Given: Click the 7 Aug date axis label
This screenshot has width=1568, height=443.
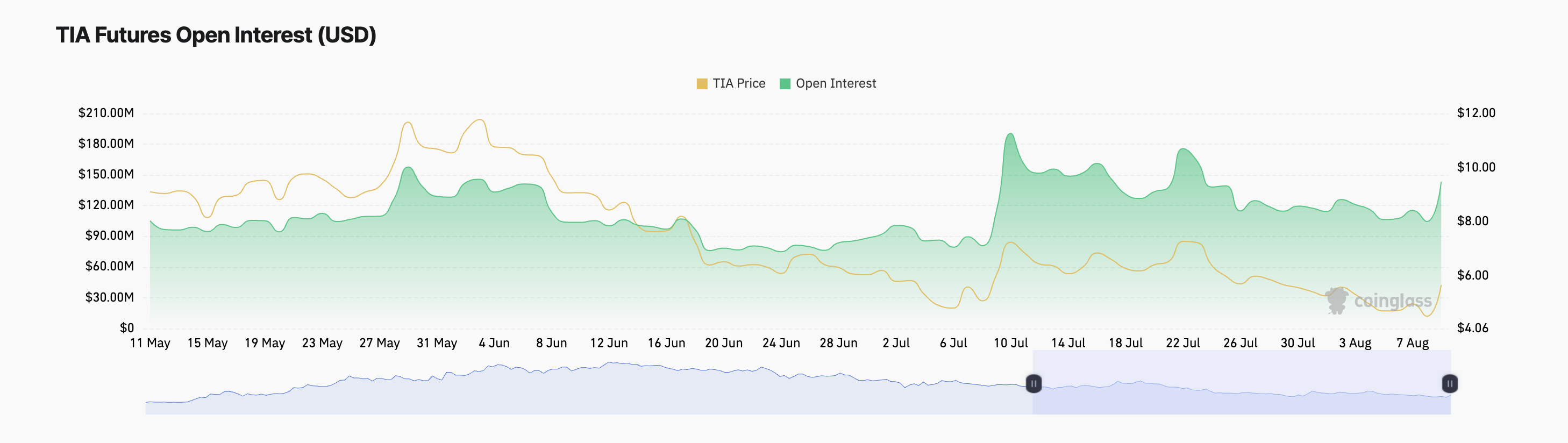Looking at the screenshot, I should coord(1412,343).
